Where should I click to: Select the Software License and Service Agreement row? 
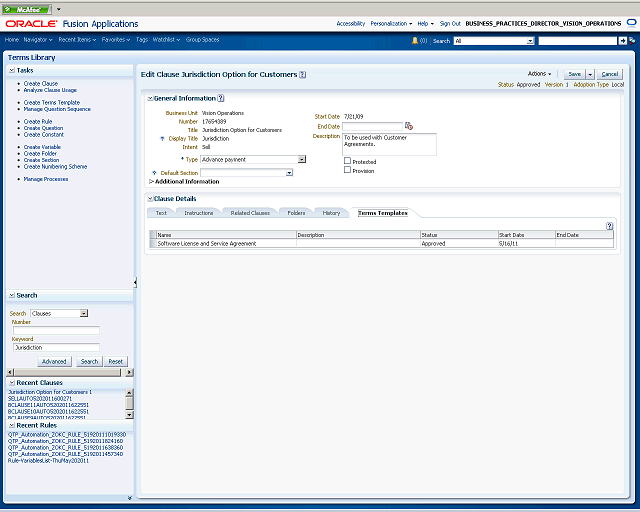tap(382, 243)
